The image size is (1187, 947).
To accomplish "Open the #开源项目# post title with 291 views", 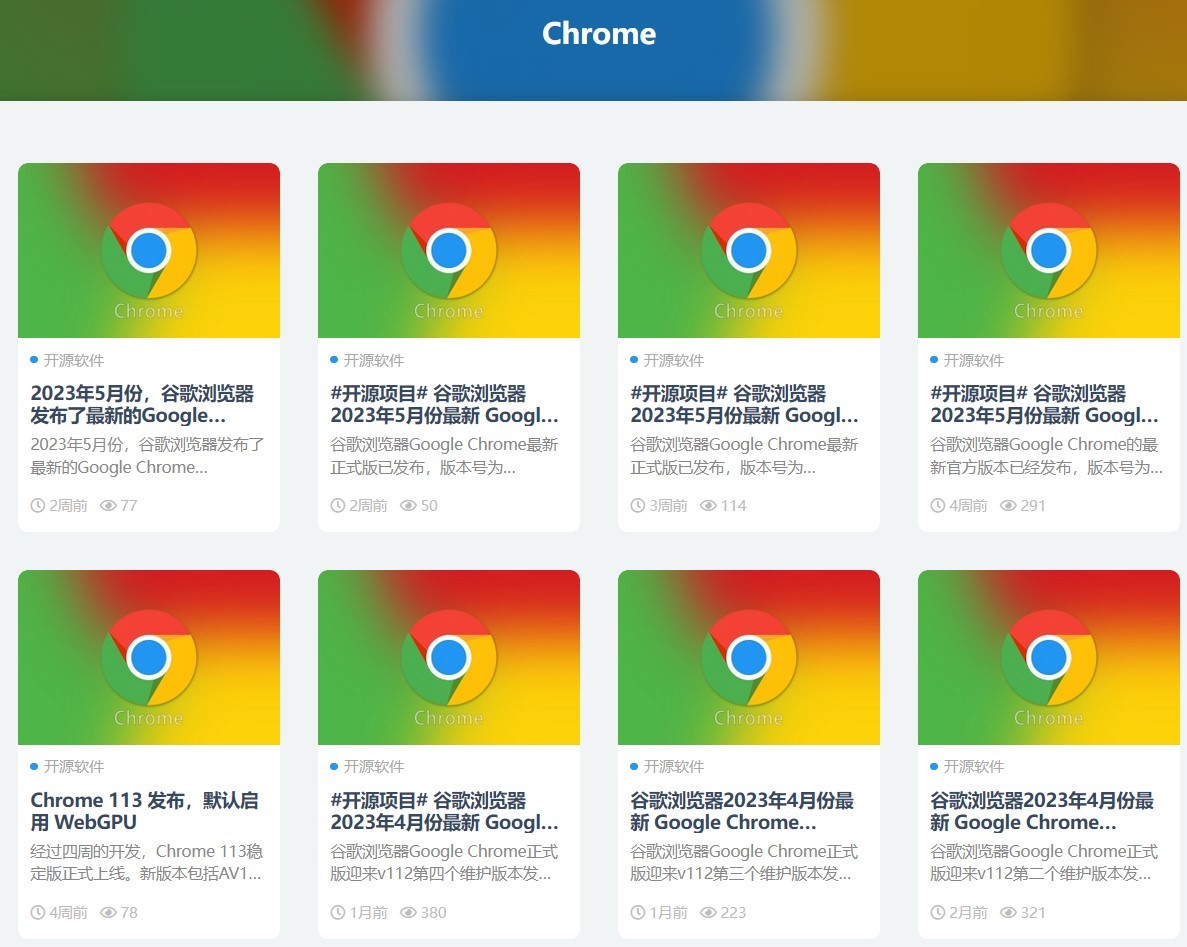I will pyautogui.click(x=1044, y=404).
